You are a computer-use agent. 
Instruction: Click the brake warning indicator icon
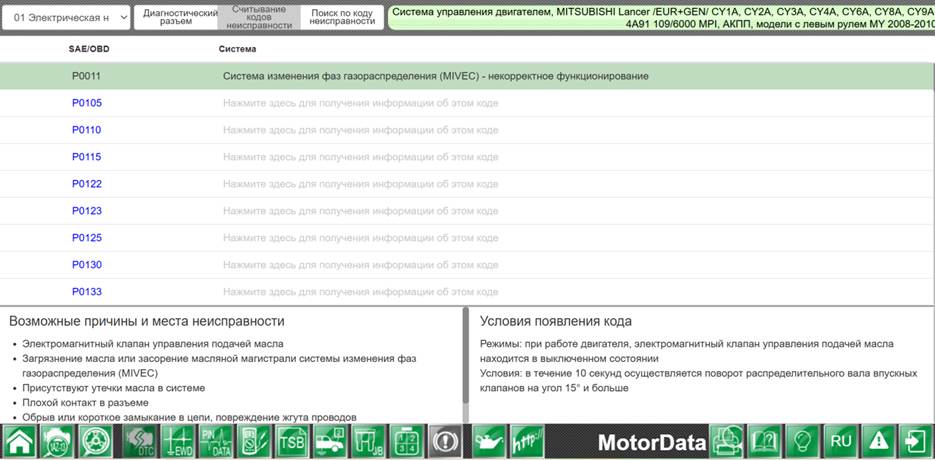[x=445, y=442]
